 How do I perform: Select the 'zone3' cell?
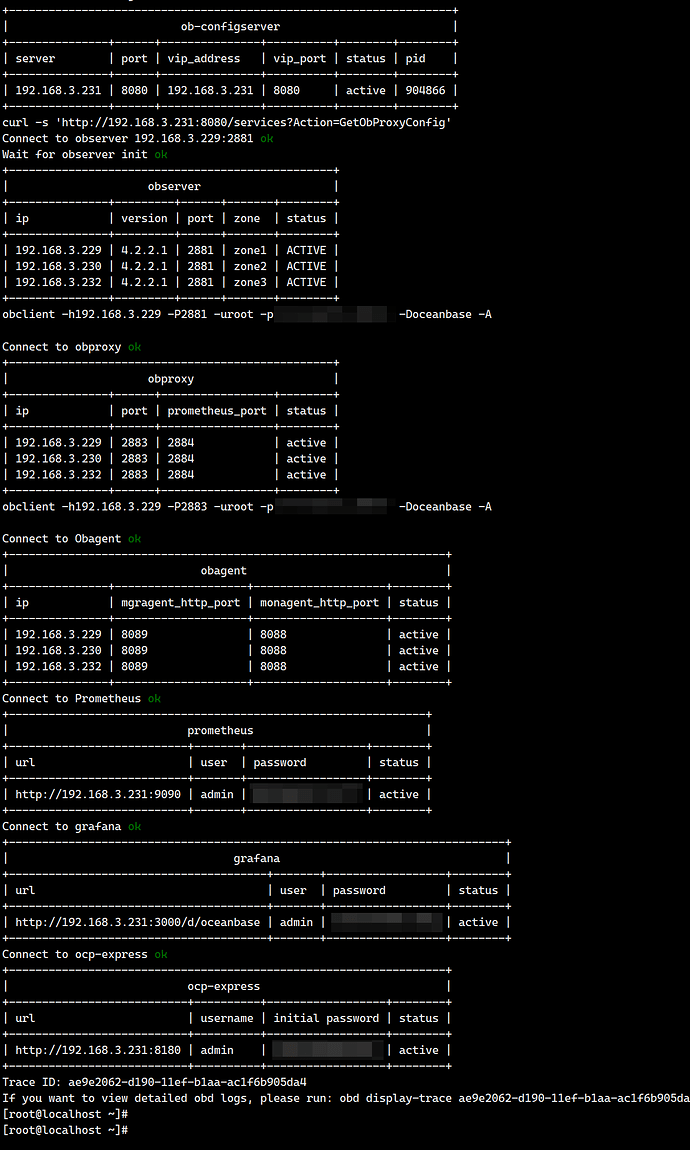250,282
